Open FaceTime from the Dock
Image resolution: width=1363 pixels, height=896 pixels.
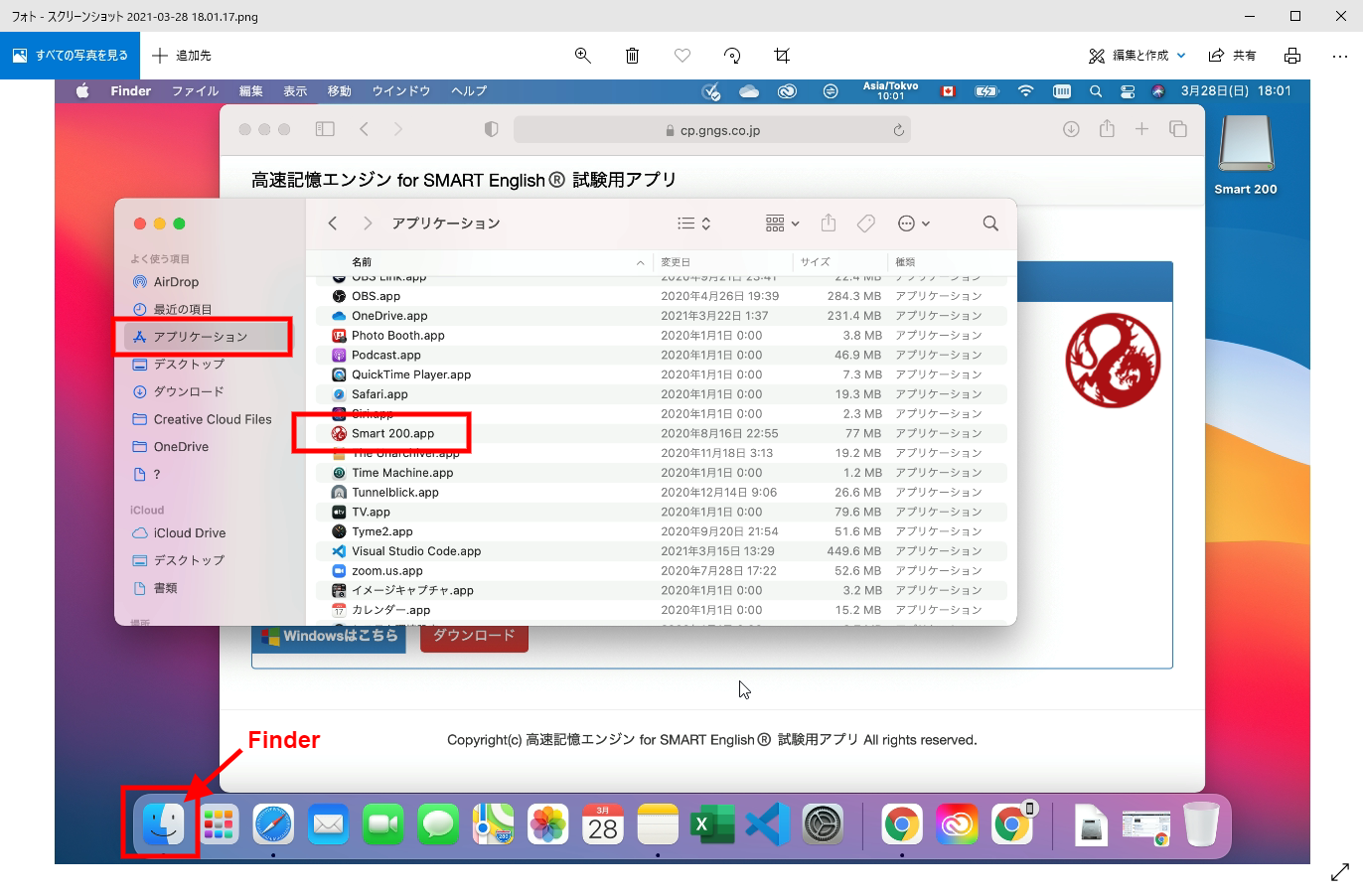pos(382,823)
